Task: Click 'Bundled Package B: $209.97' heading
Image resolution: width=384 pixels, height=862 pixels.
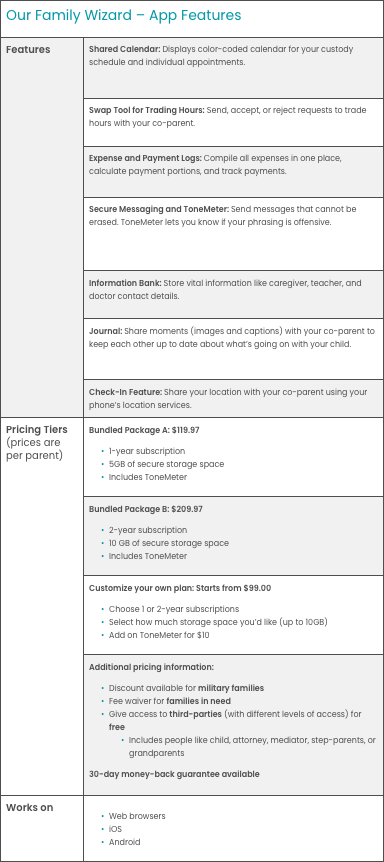Action: point(146,510)
